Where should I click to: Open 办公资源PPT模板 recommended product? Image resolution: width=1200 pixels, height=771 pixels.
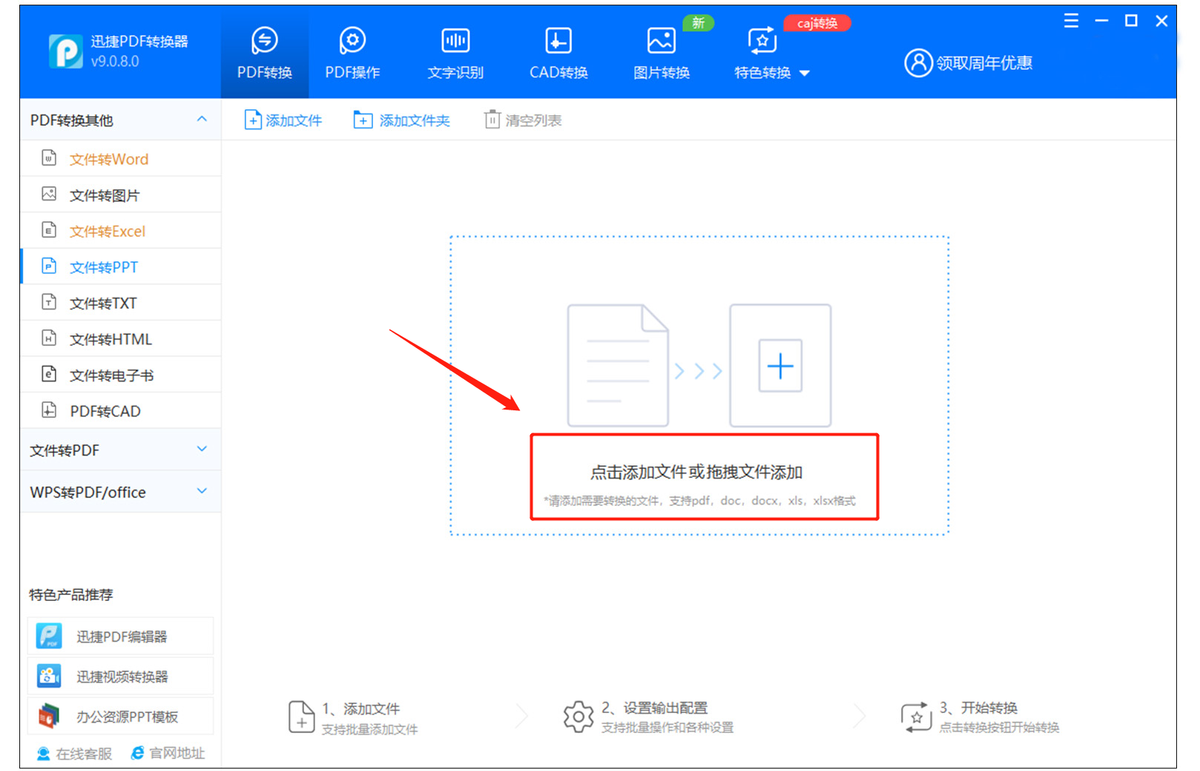click(x=121, y=716)
